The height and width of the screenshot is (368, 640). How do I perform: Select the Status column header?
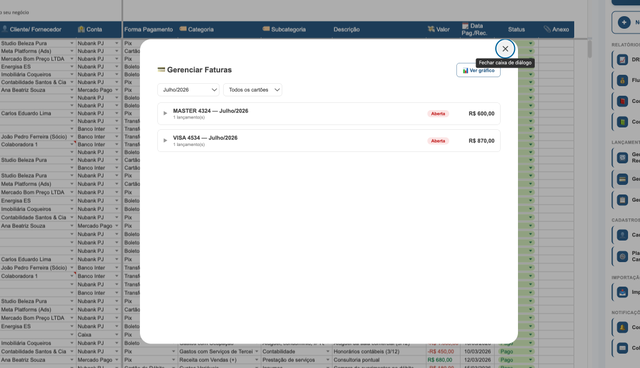coord(516,29)
